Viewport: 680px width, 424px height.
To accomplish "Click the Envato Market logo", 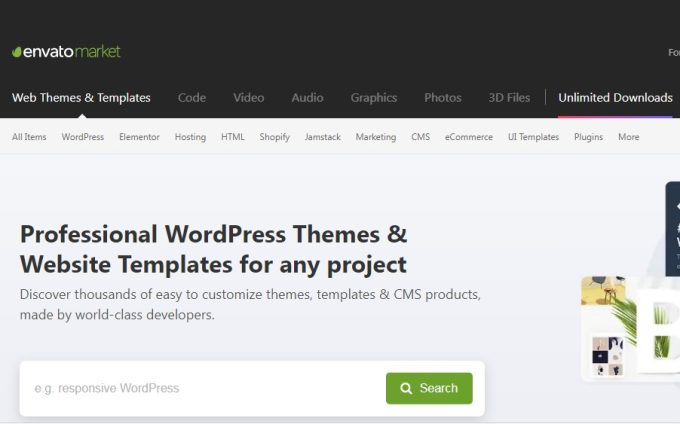I will tap(66, 52).
